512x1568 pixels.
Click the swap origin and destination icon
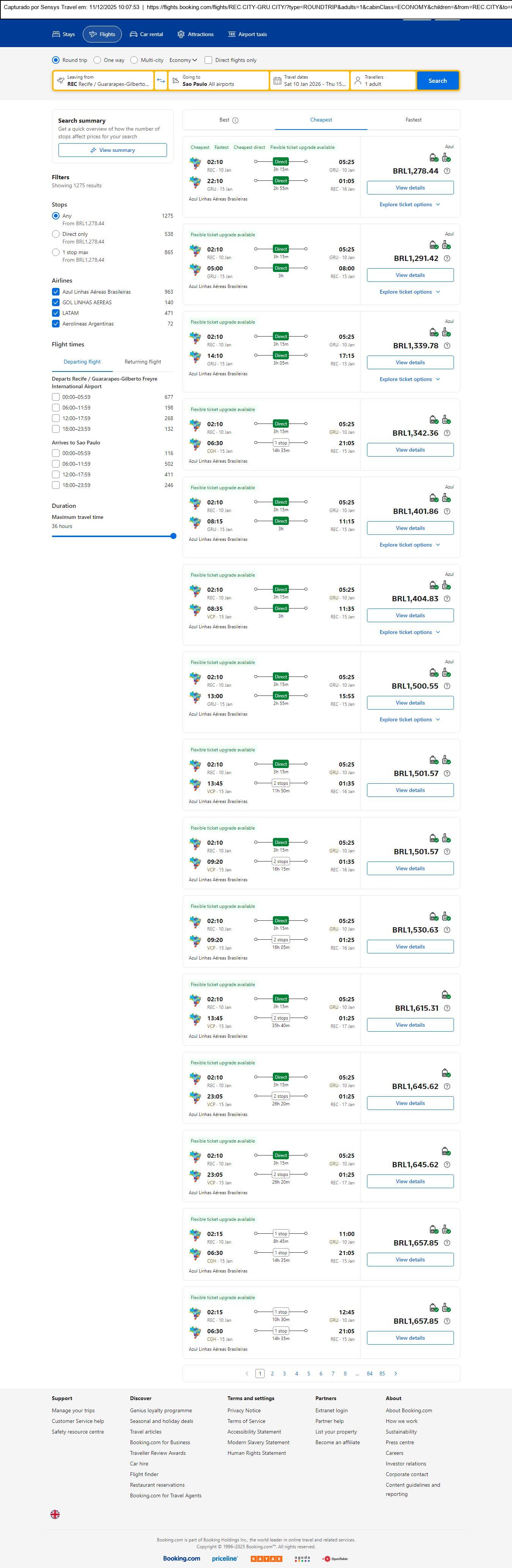tap(161, 81)
